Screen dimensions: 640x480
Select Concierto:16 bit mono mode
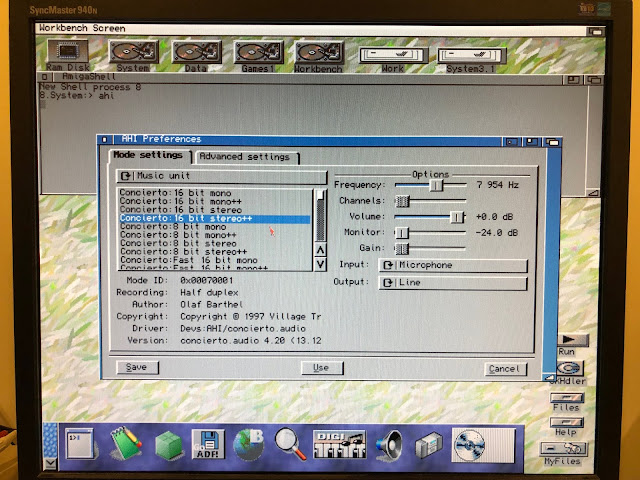[215, 193]
